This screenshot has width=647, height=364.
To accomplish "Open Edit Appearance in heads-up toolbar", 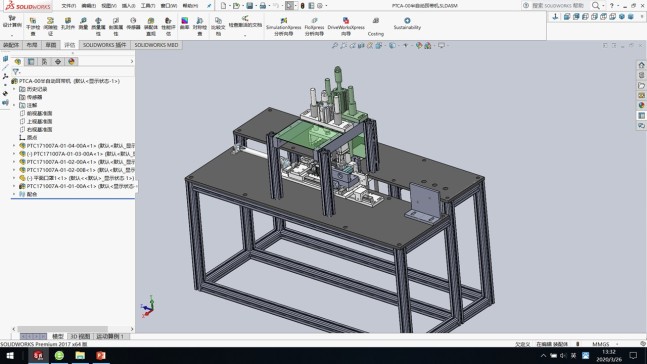I will point(419,45).
